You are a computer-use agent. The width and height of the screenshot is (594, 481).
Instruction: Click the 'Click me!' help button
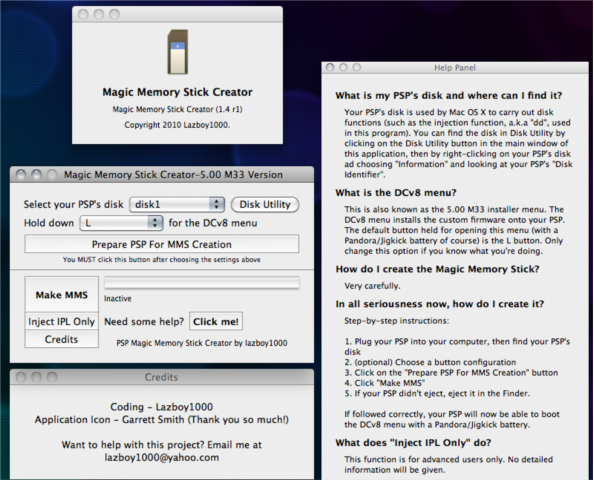(216, 322)
